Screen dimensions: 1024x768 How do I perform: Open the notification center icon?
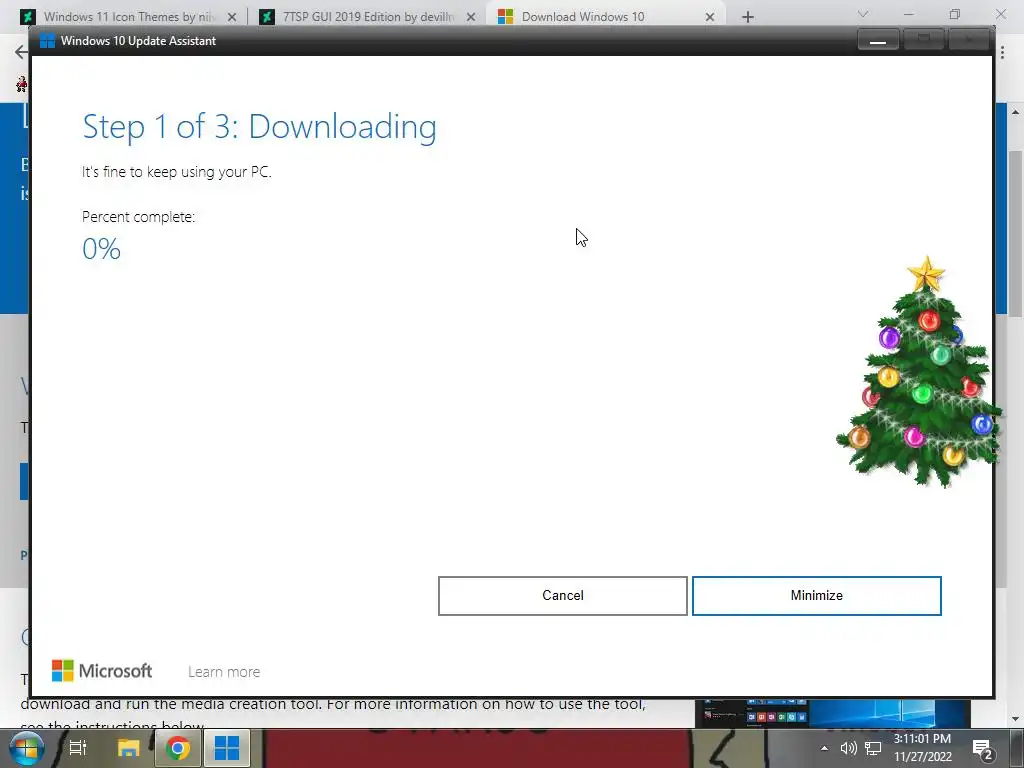[982, 749]
